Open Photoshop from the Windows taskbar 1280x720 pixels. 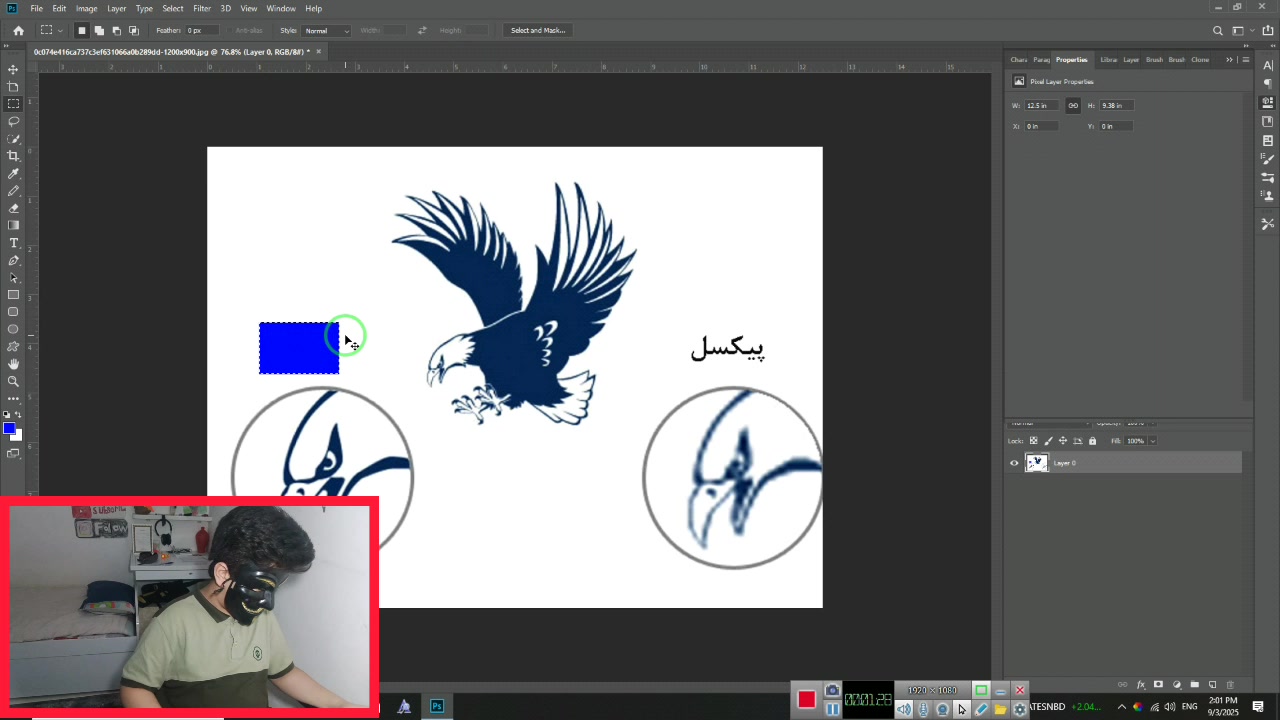coord(437,707)
